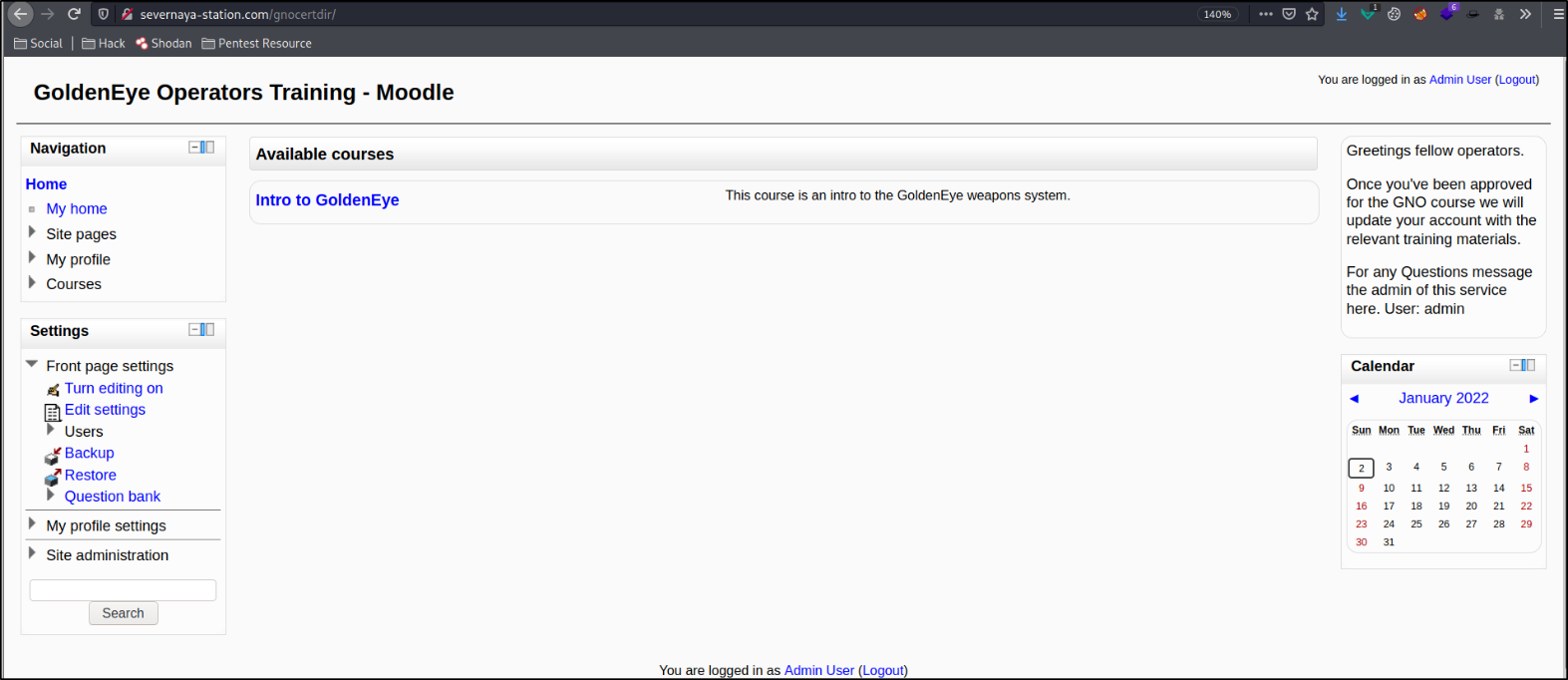Click Logout link in page footer

883,670
